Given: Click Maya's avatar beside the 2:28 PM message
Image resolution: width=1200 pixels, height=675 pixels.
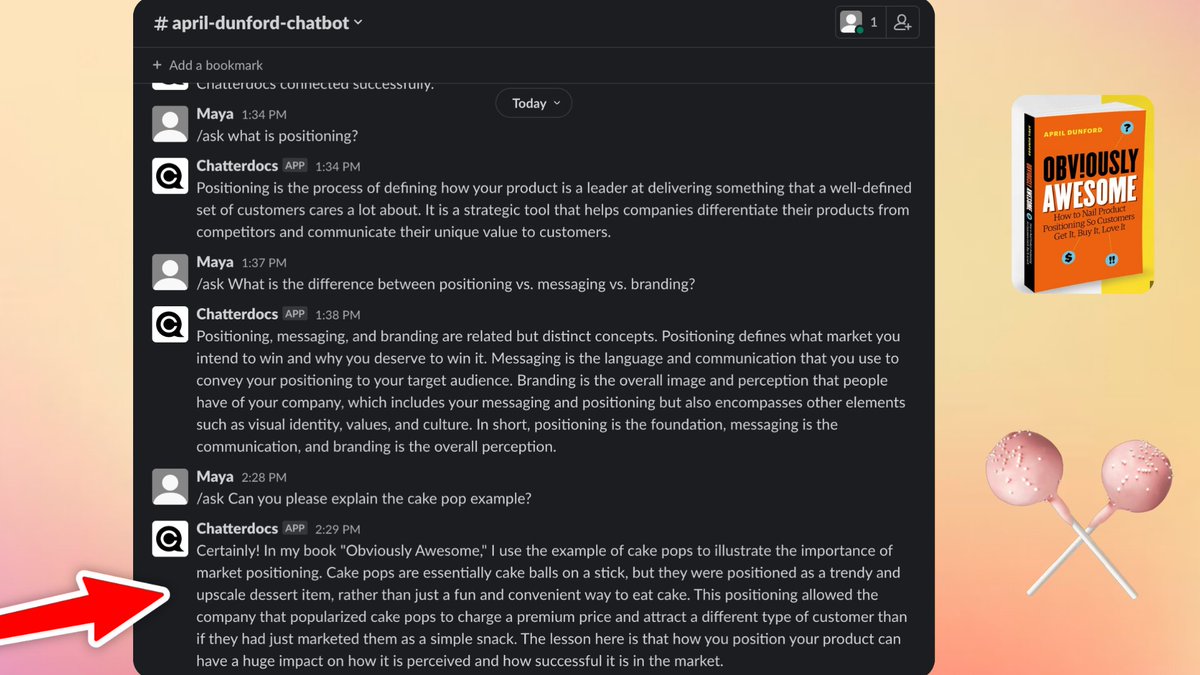Looking at the screenshot, I should [170, 487].
